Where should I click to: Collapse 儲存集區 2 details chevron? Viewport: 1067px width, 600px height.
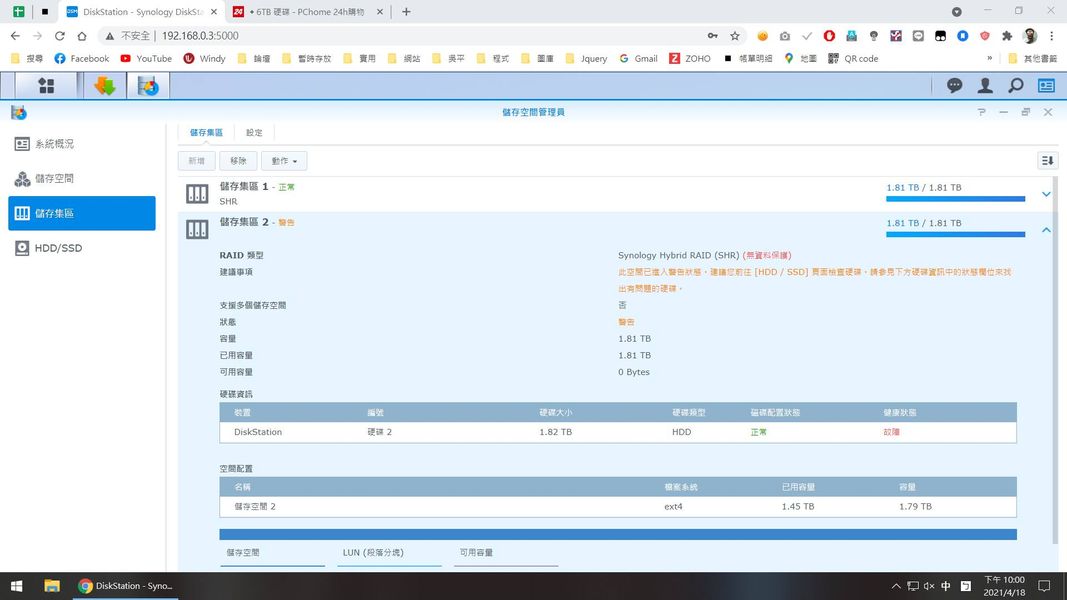coord(1046,230)
